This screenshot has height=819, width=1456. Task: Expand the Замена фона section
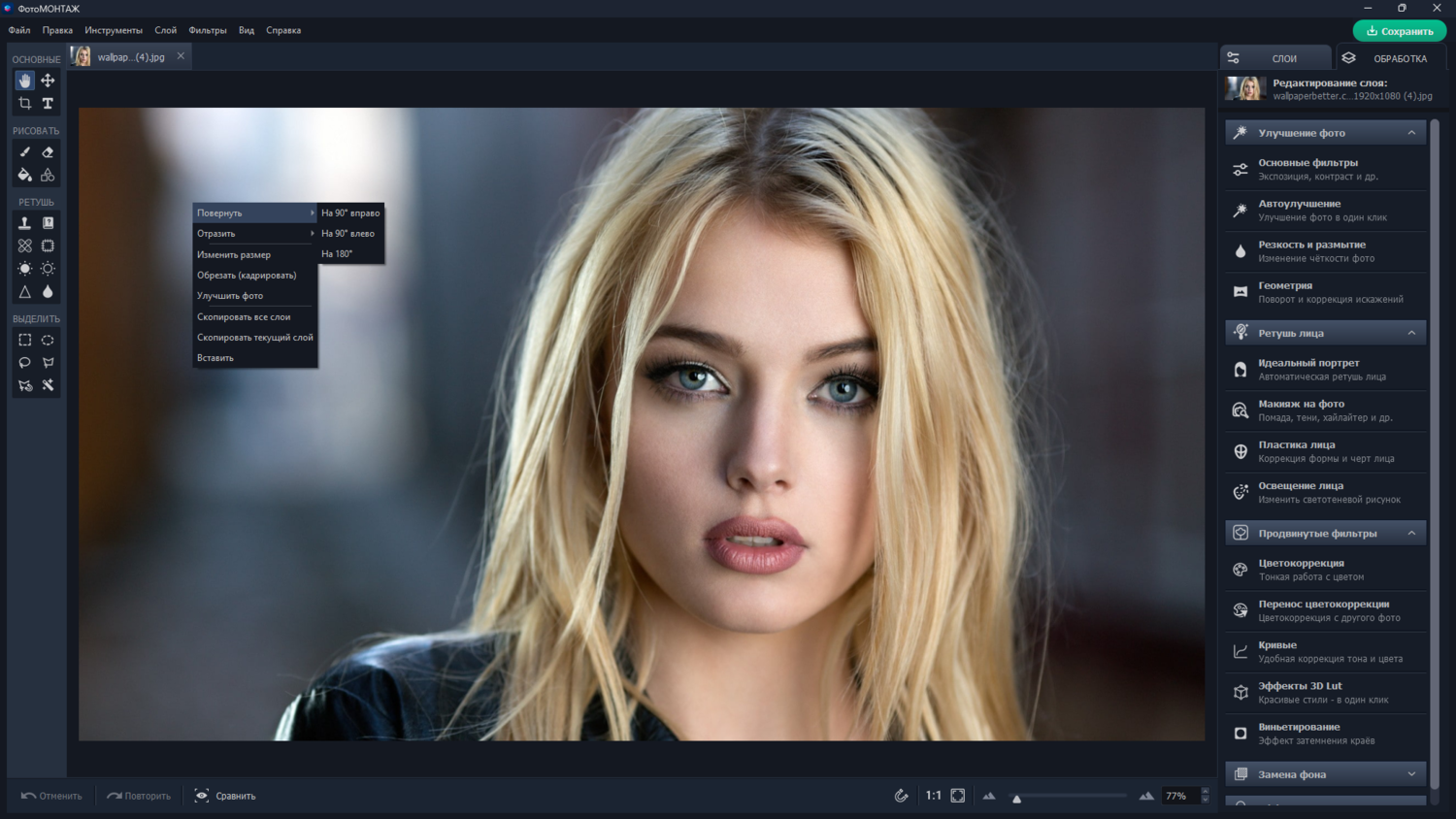[1411, 774]
